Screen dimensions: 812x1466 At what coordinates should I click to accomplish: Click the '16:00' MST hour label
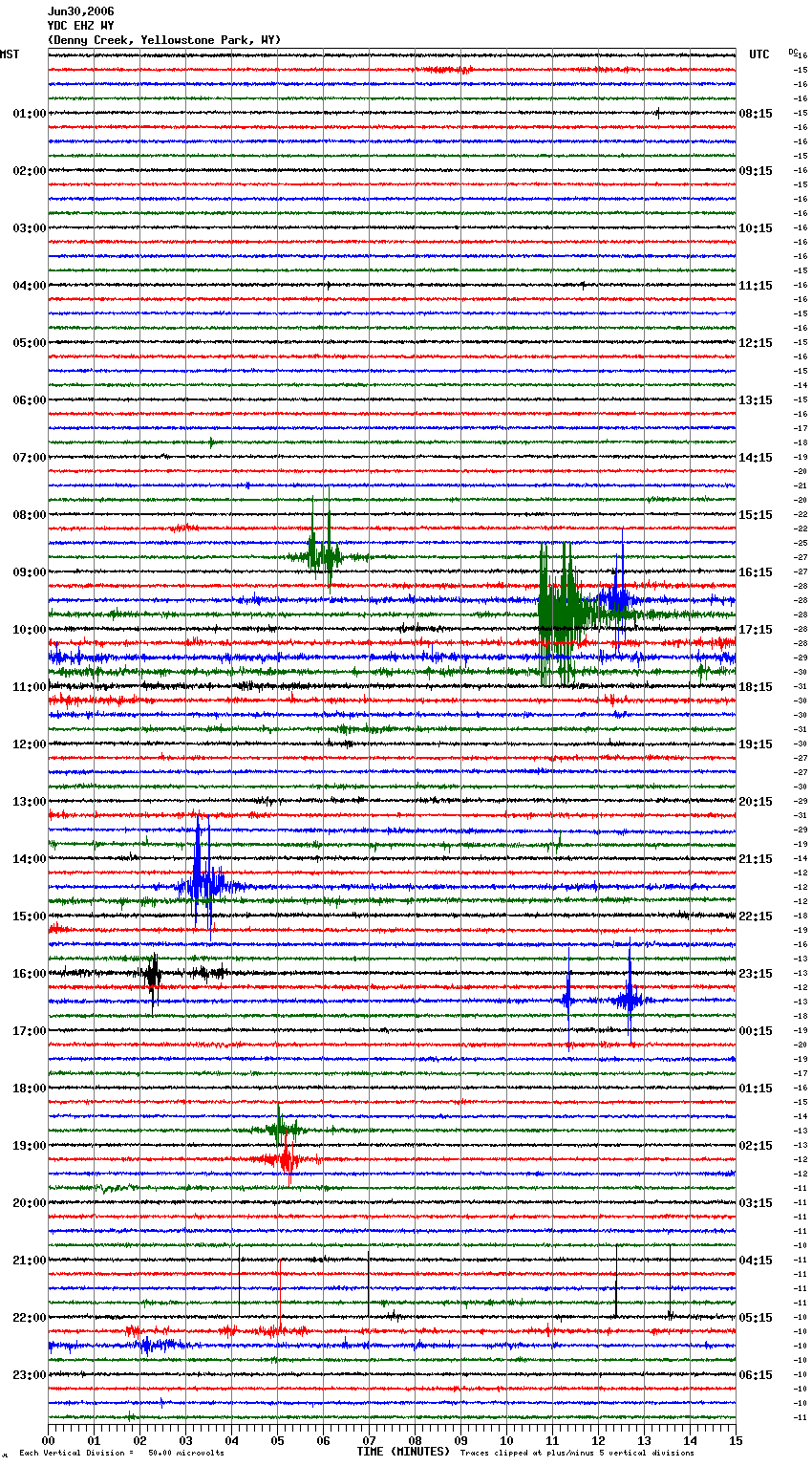[29, 974]
